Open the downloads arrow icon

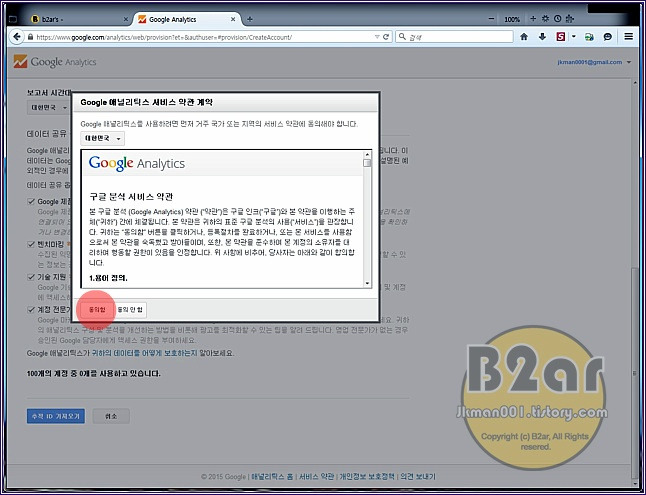pos(542,37)
